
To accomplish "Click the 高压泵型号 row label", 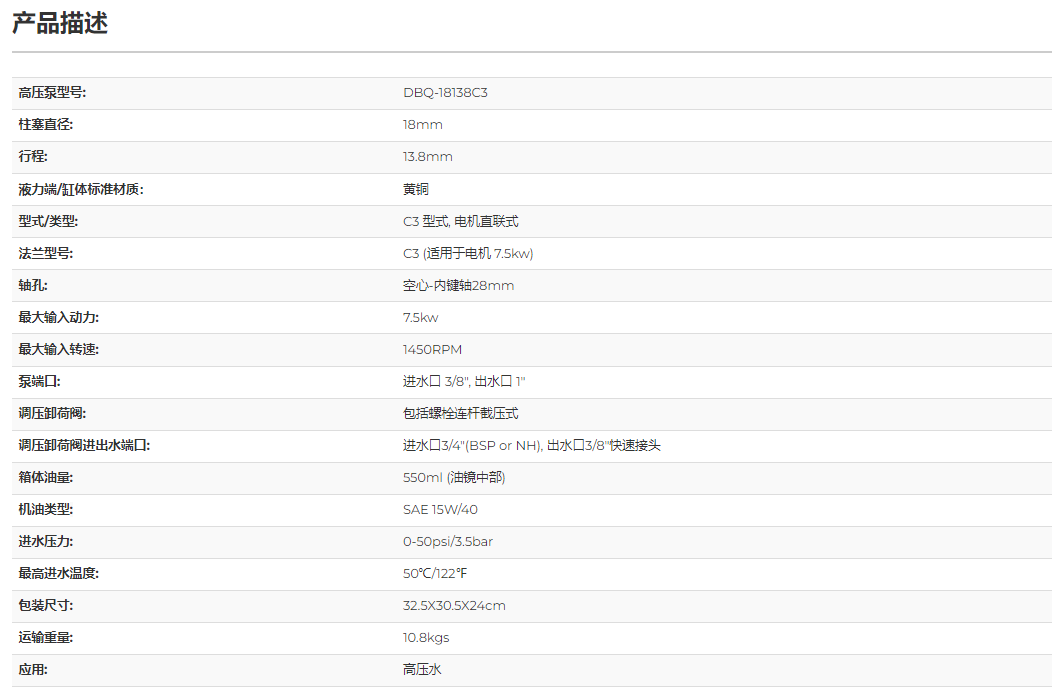I will [x=52, y=93].
